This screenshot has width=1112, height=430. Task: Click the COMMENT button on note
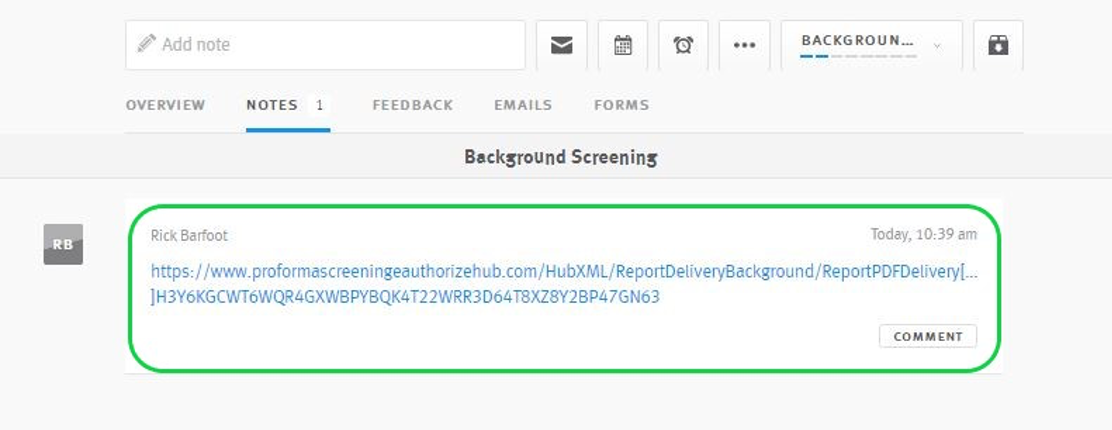[928, 336]
